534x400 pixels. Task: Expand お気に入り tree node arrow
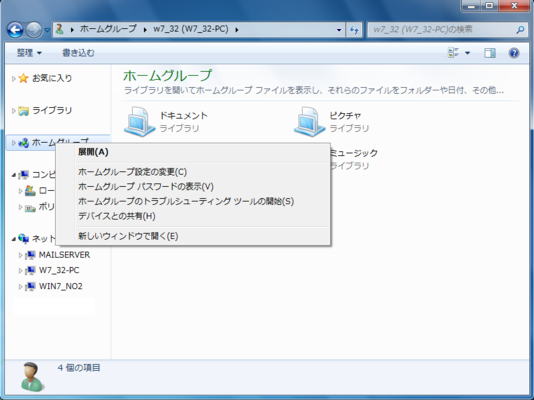pyautogui.click(x=13, y=79)
